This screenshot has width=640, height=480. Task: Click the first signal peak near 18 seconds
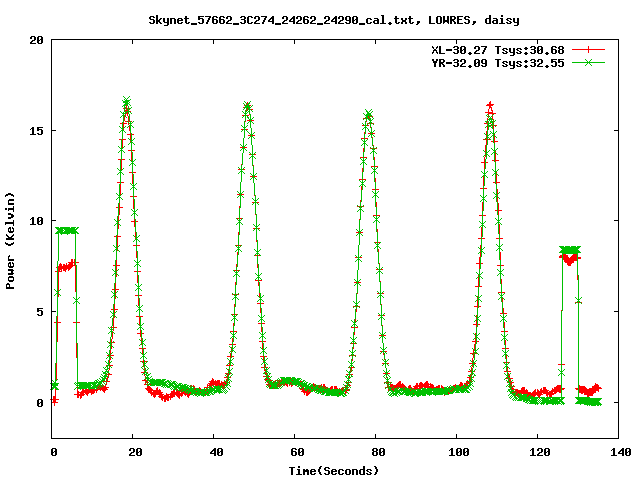point(127,101)
